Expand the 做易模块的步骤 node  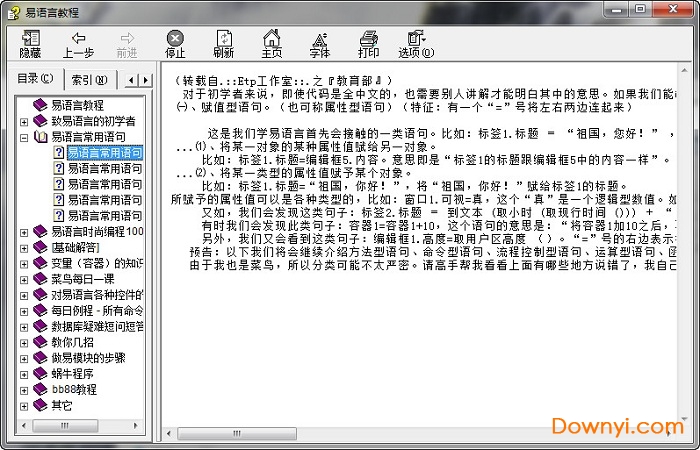pyautogui.click(x=24, y=358)
